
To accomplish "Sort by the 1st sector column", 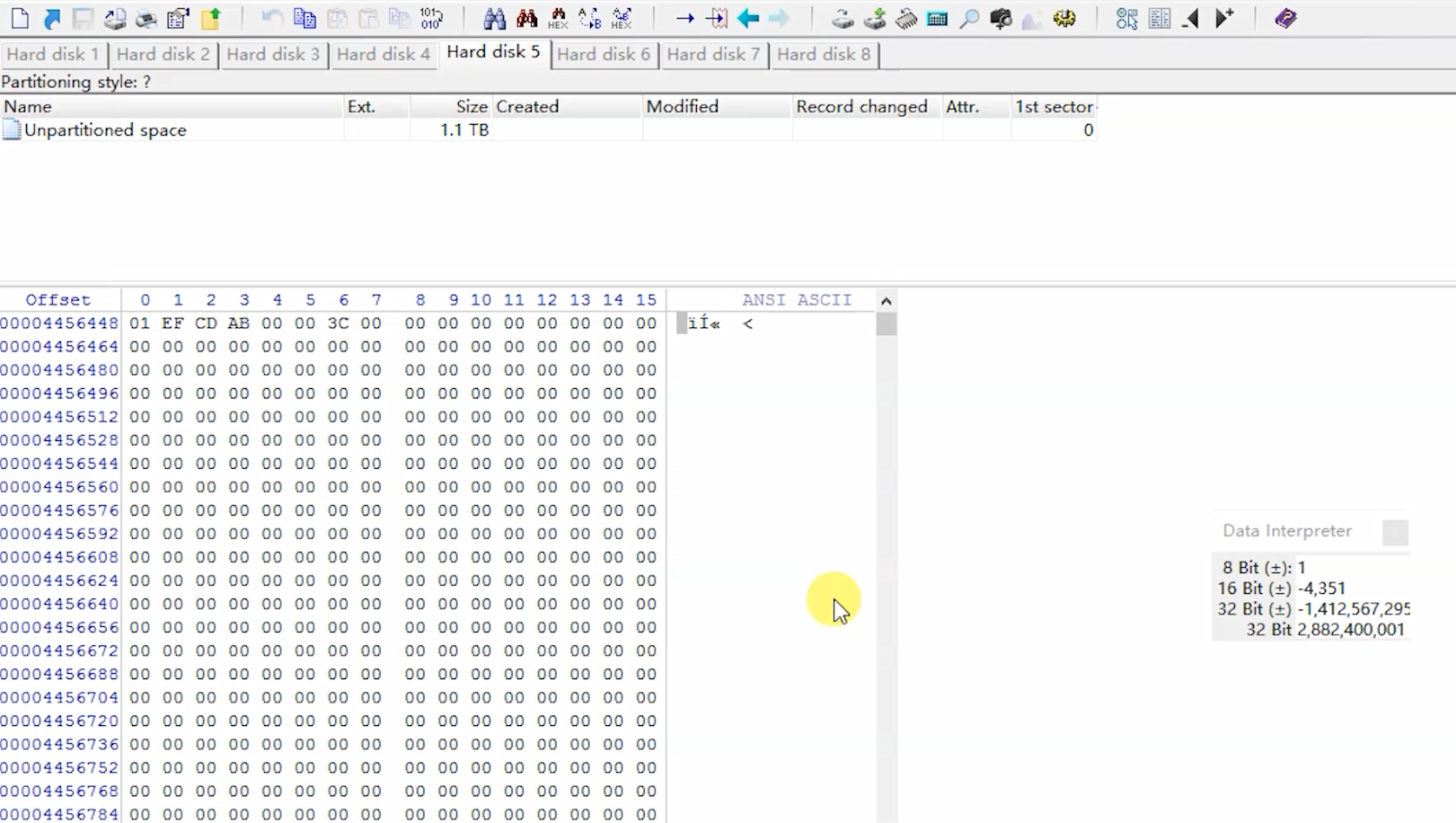I will (x=1054, y=107).
